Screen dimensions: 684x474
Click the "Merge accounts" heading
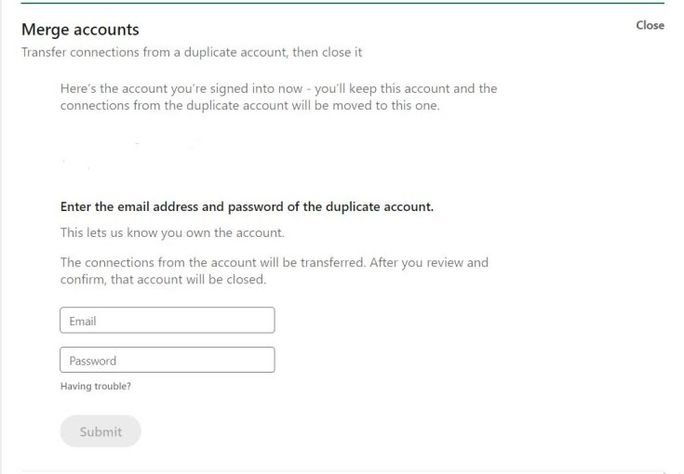(80, 30)
